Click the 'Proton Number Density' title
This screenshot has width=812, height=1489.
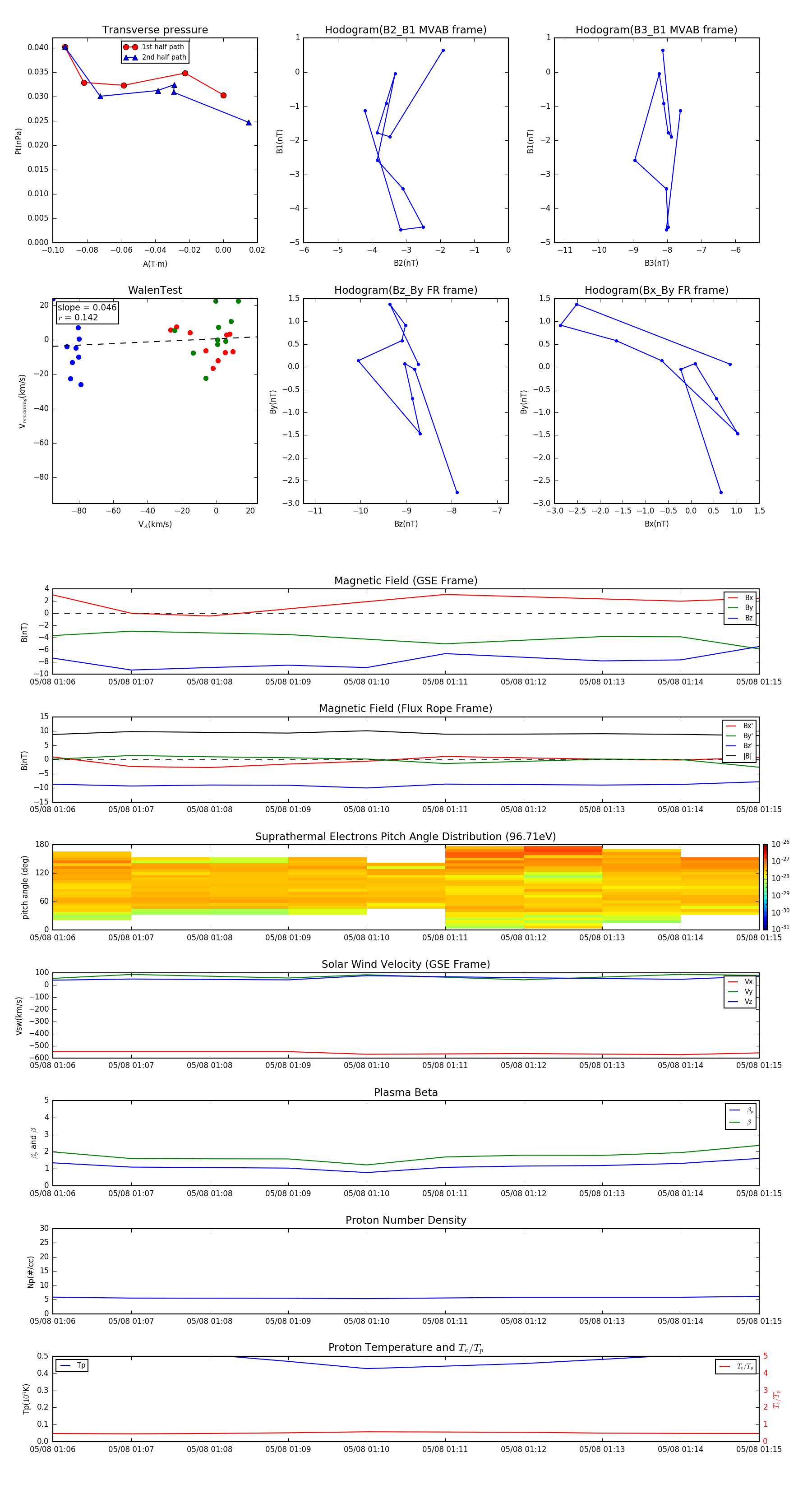tap(406, 1220)
